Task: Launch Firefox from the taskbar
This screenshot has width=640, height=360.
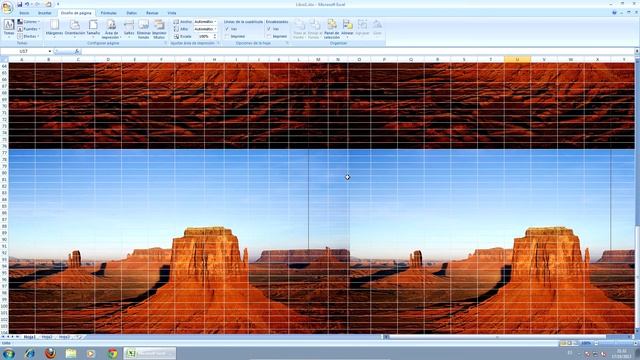Action: click(50, 353)
